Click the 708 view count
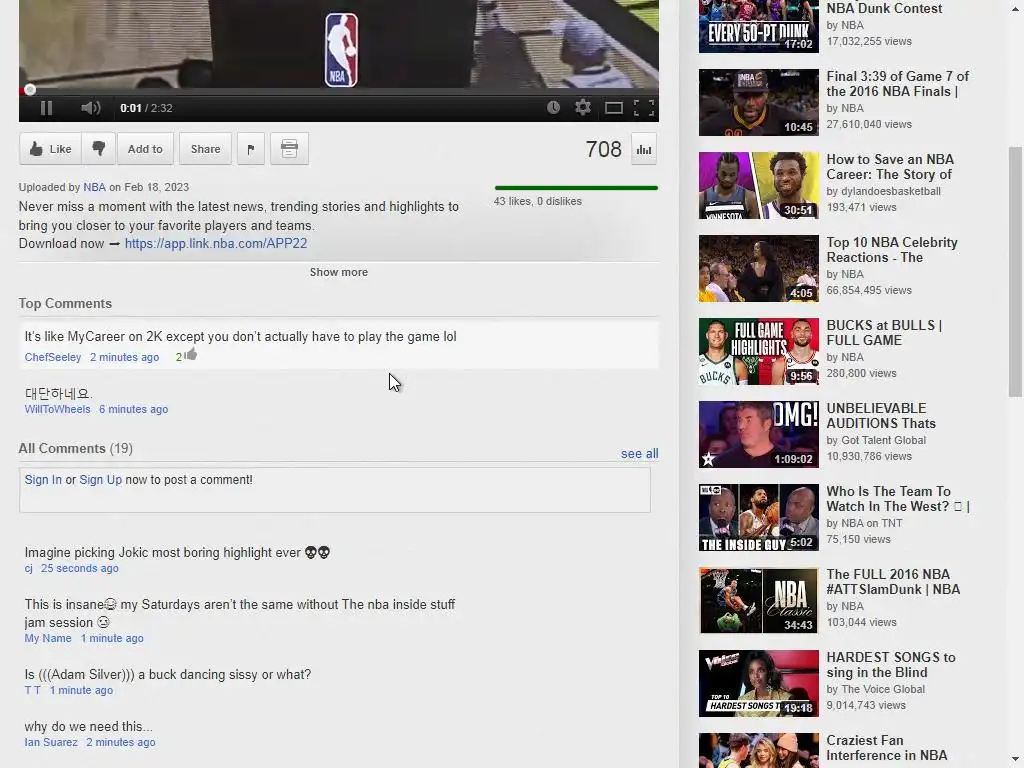This screenshot has width=1024, height=768. click(x=603, y=150)
